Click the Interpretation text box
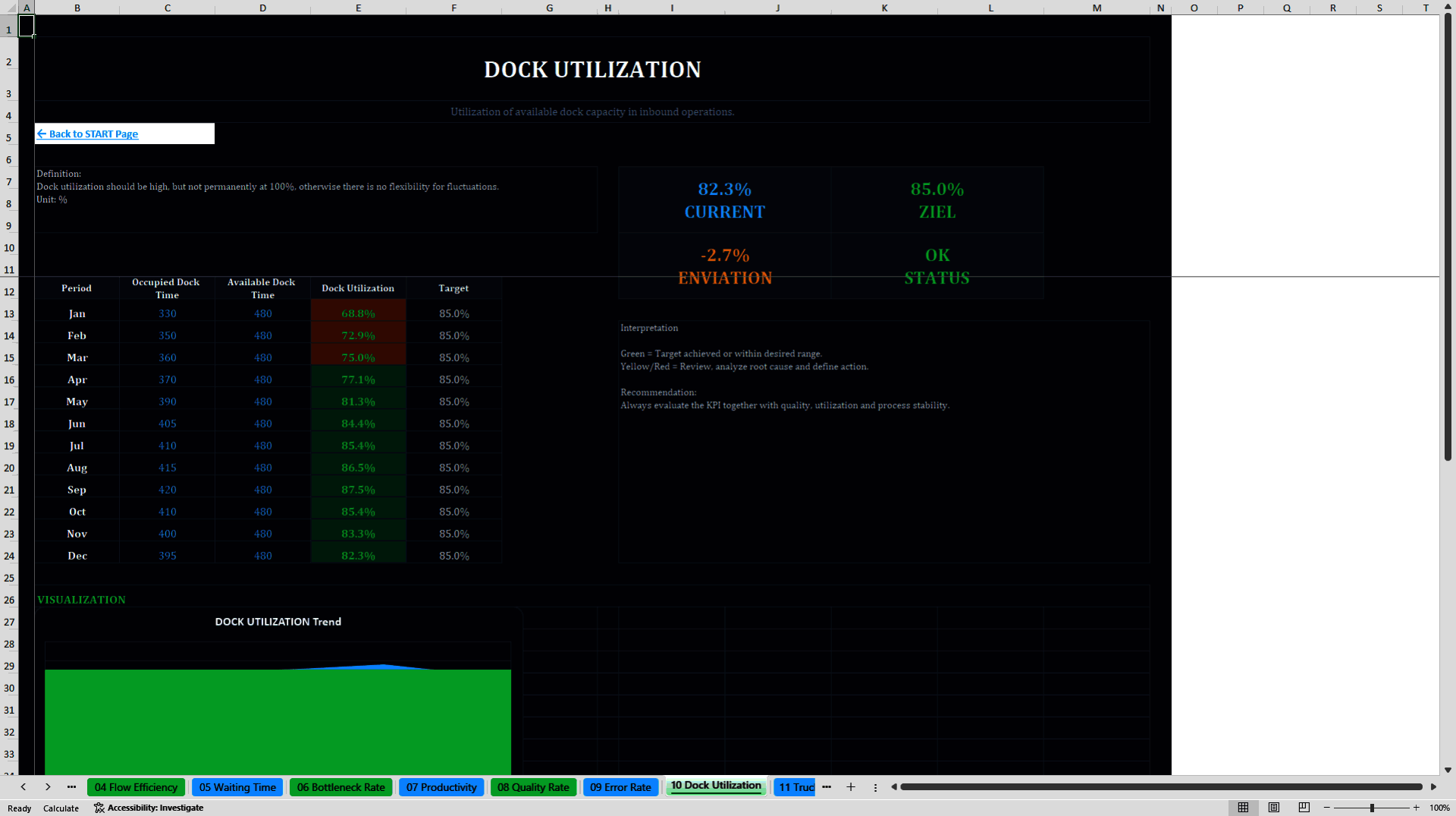Viewport: 1456px width, 816px height. [883, 441]
